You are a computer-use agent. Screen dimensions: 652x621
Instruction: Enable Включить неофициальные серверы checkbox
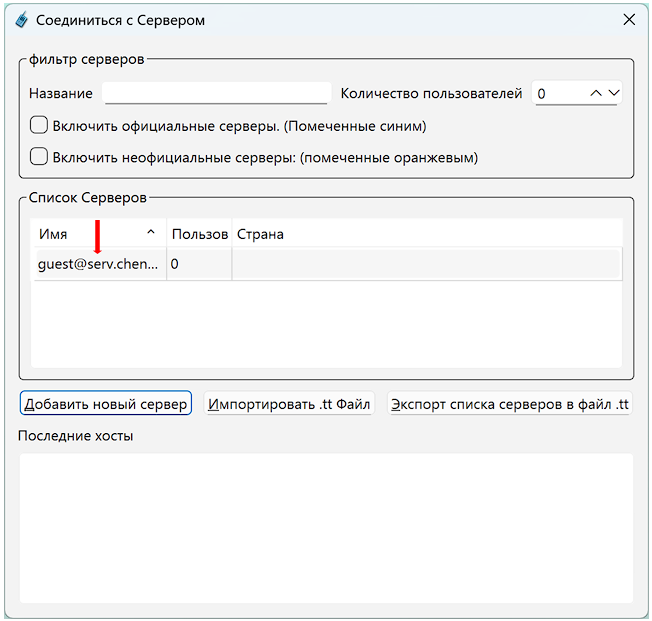point(39,157)
